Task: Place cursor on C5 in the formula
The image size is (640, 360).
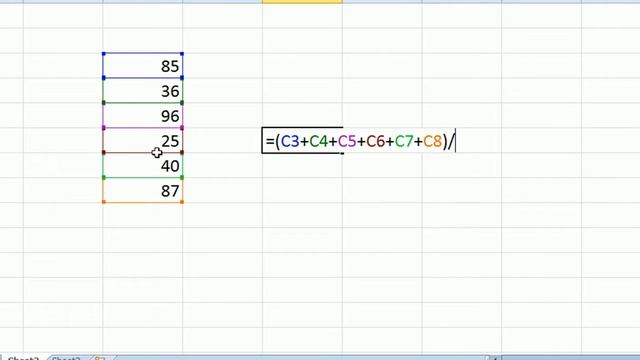Action: coord(347,141)
